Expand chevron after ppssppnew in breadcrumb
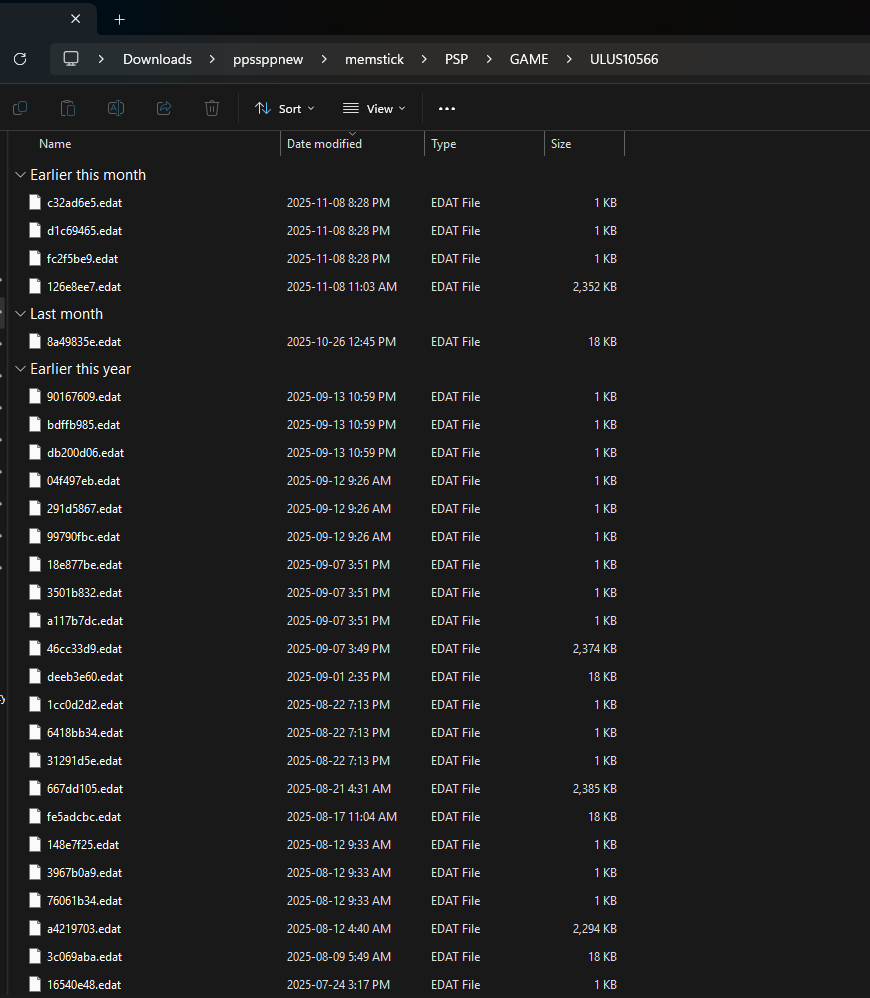The width and height of the screenshot is (870, 998). [324, 59]
